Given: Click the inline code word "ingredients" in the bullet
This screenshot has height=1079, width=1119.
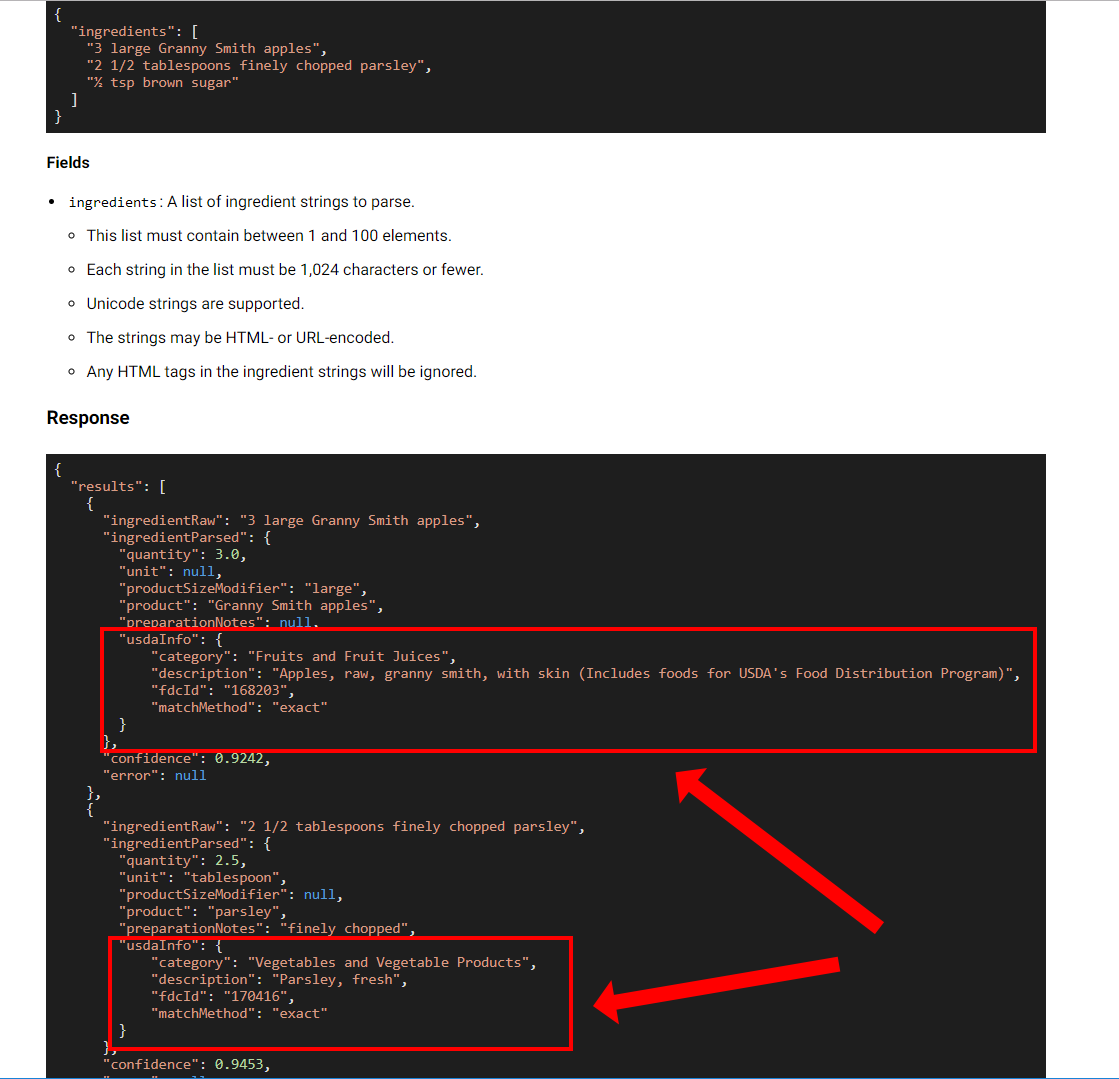Looking at the screenshot, I should 112,203.
